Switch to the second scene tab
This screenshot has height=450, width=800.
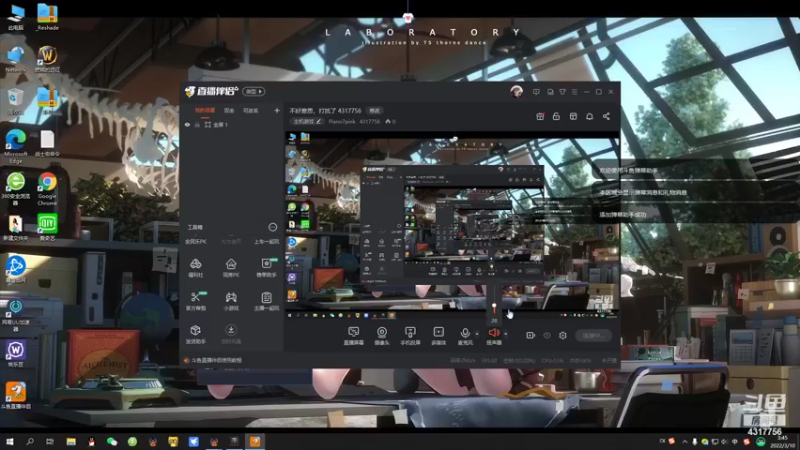tap(229, 110)
